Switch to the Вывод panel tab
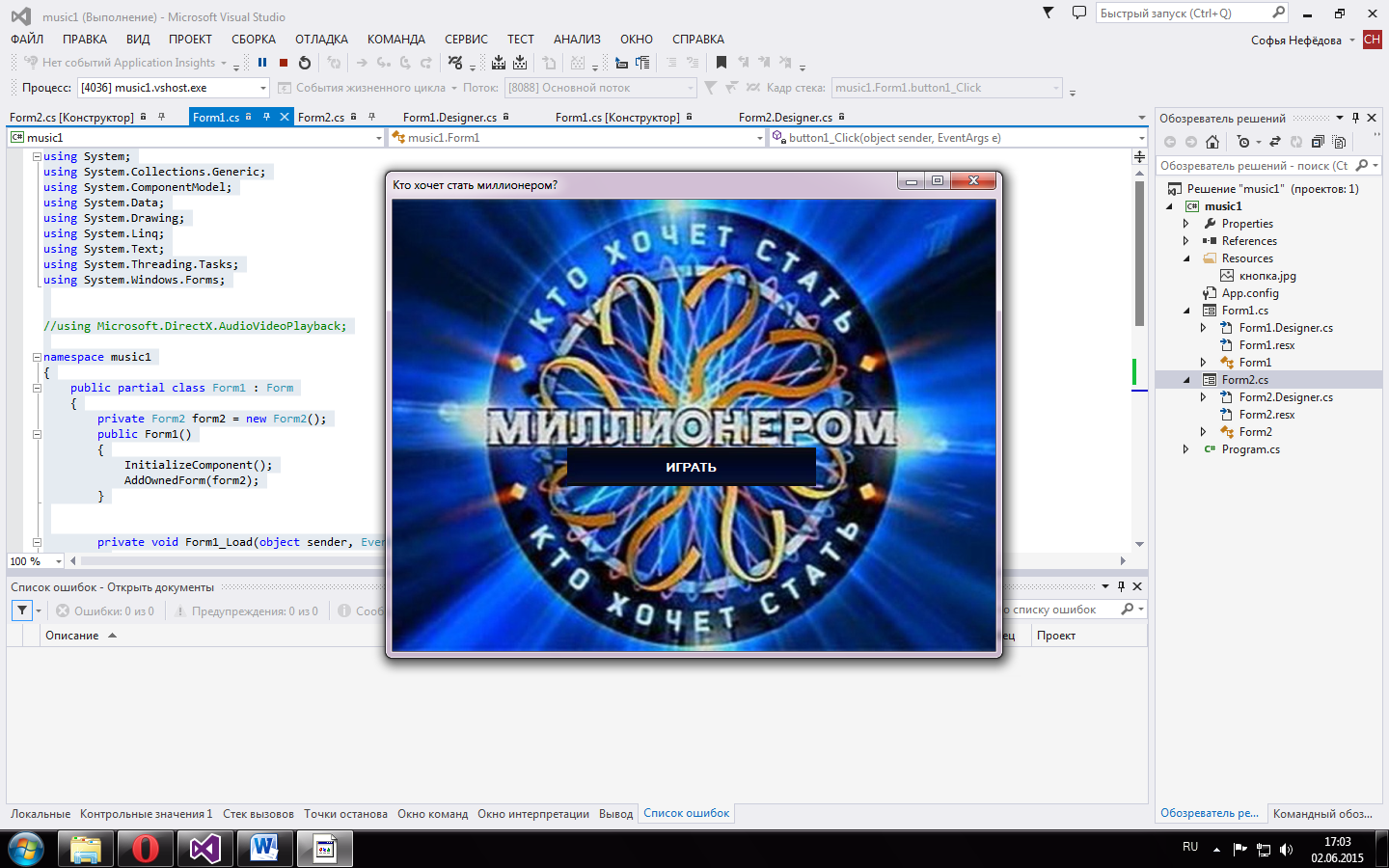The image size is (1389, 868). coord(615,814)
